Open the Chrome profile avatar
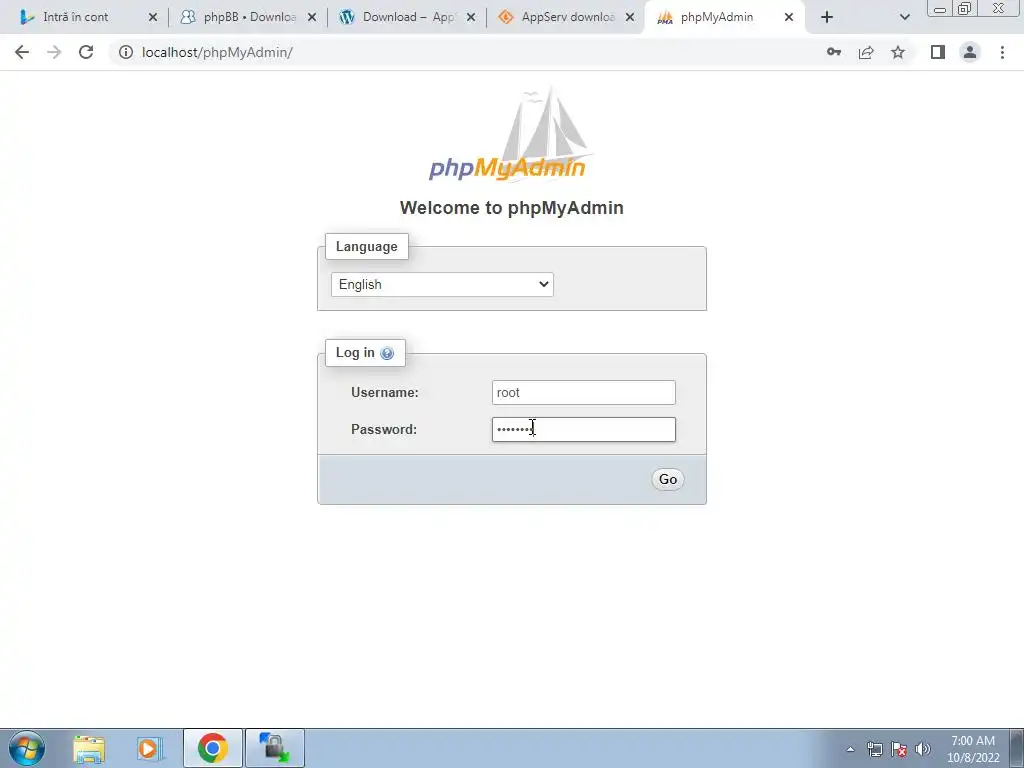1024x768 pixels. 970,52
